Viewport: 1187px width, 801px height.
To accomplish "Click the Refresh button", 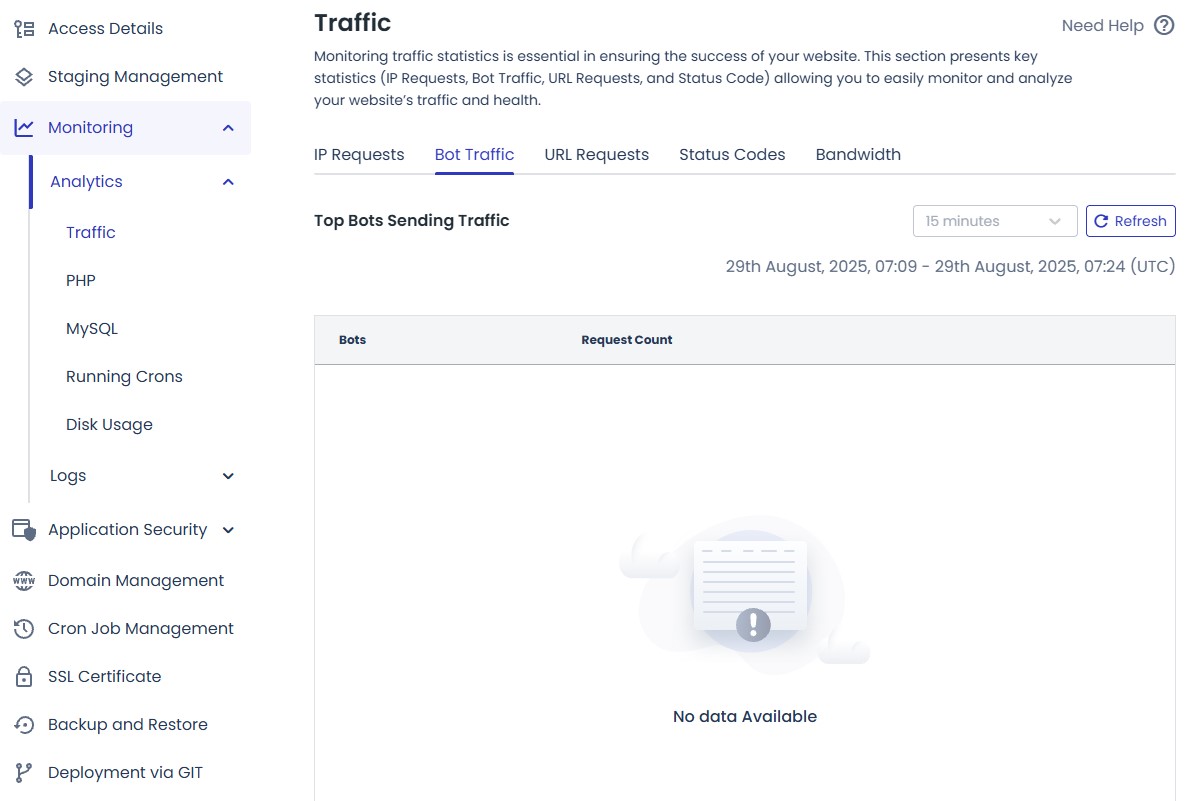I will click(x=1130, y=220).
